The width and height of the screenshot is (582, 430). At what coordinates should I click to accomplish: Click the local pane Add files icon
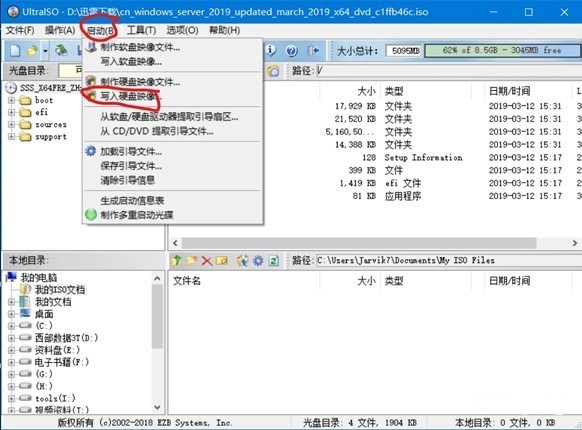(243, 261)
